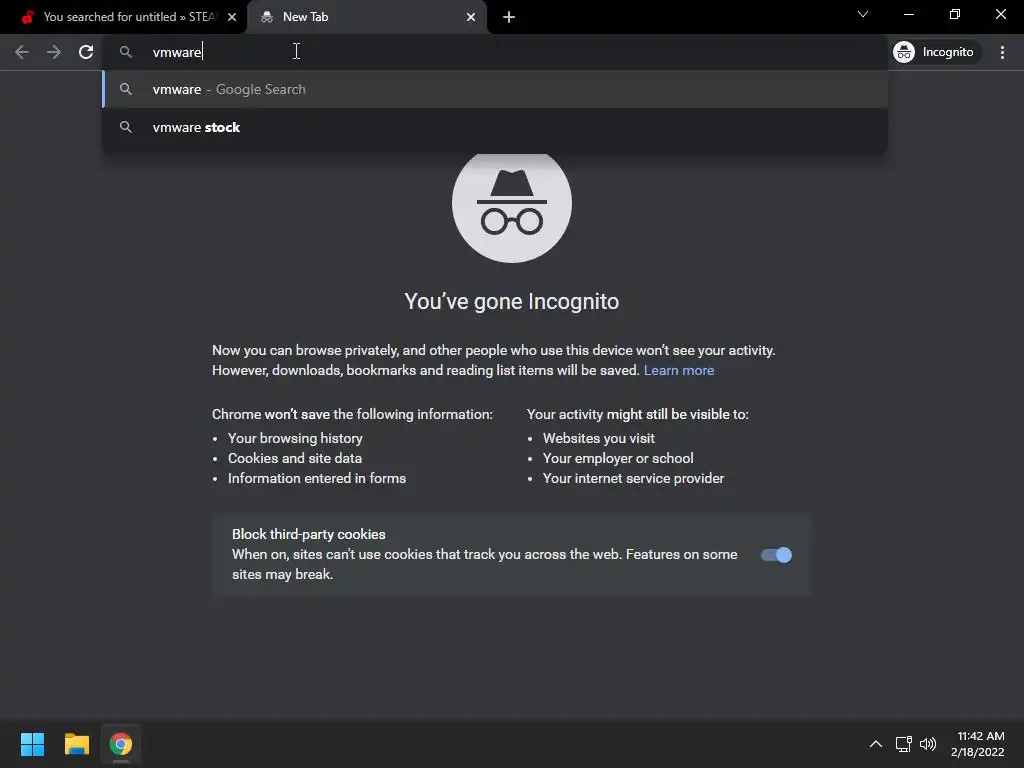Select the New Tab tab

point(366,17)
